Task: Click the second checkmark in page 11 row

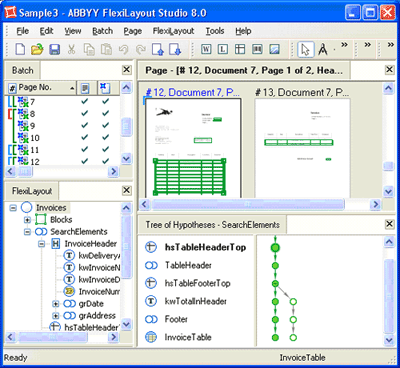Action: point(106,149)
